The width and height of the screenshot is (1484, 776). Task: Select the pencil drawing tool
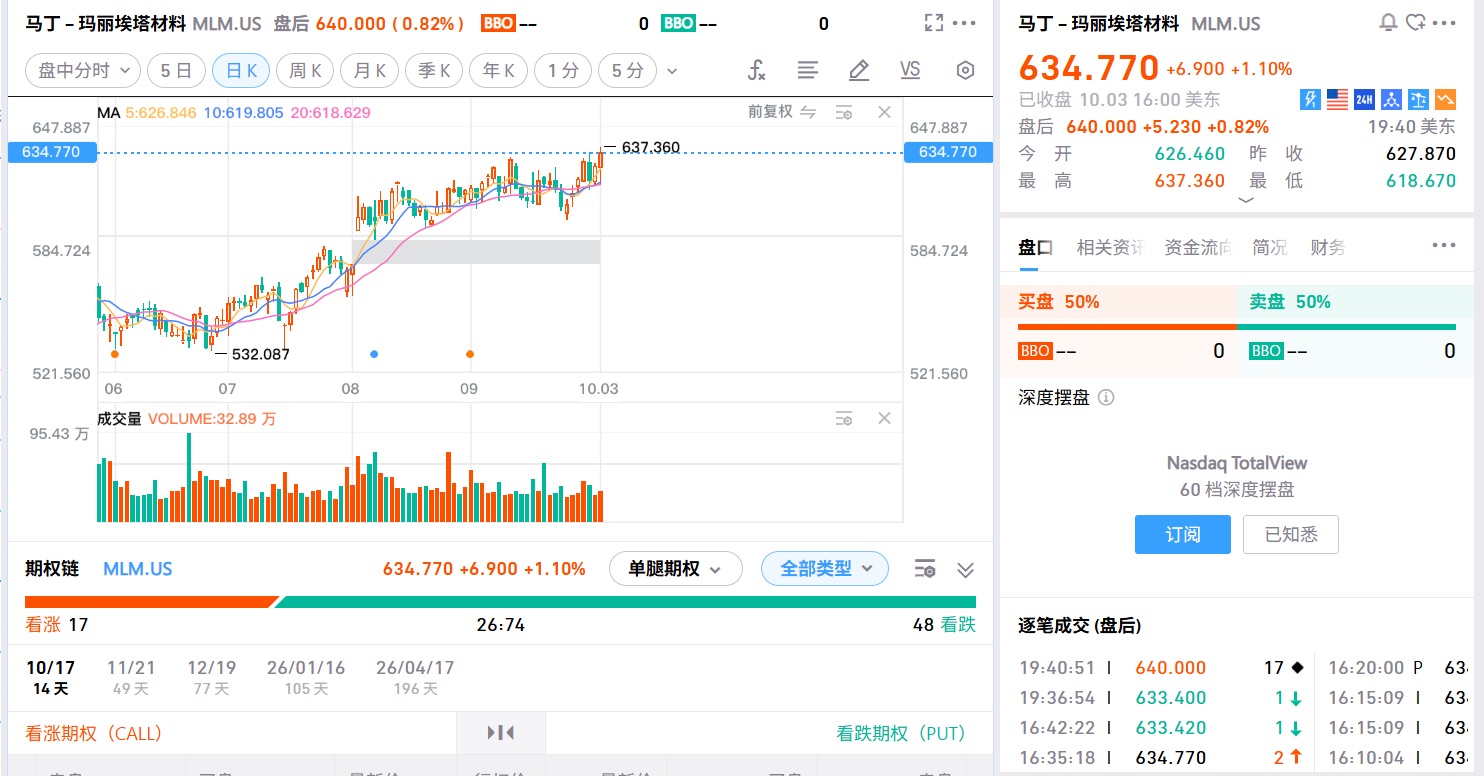(858, 70)
